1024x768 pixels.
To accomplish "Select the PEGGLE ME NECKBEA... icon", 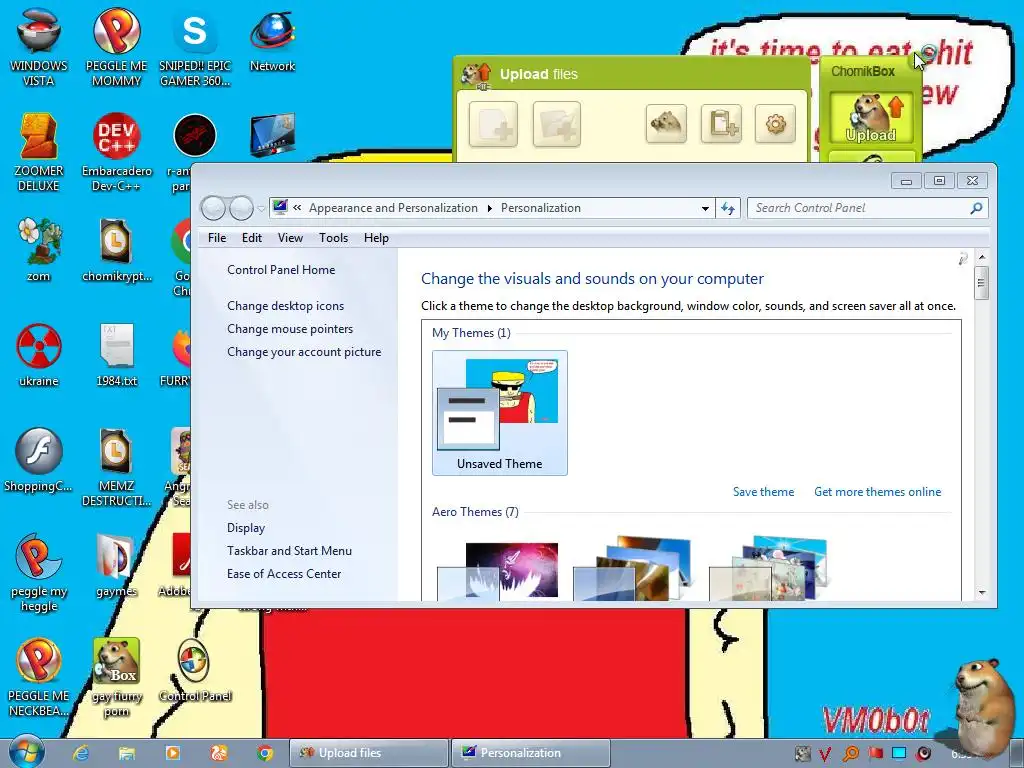I will tap(39, 677).
